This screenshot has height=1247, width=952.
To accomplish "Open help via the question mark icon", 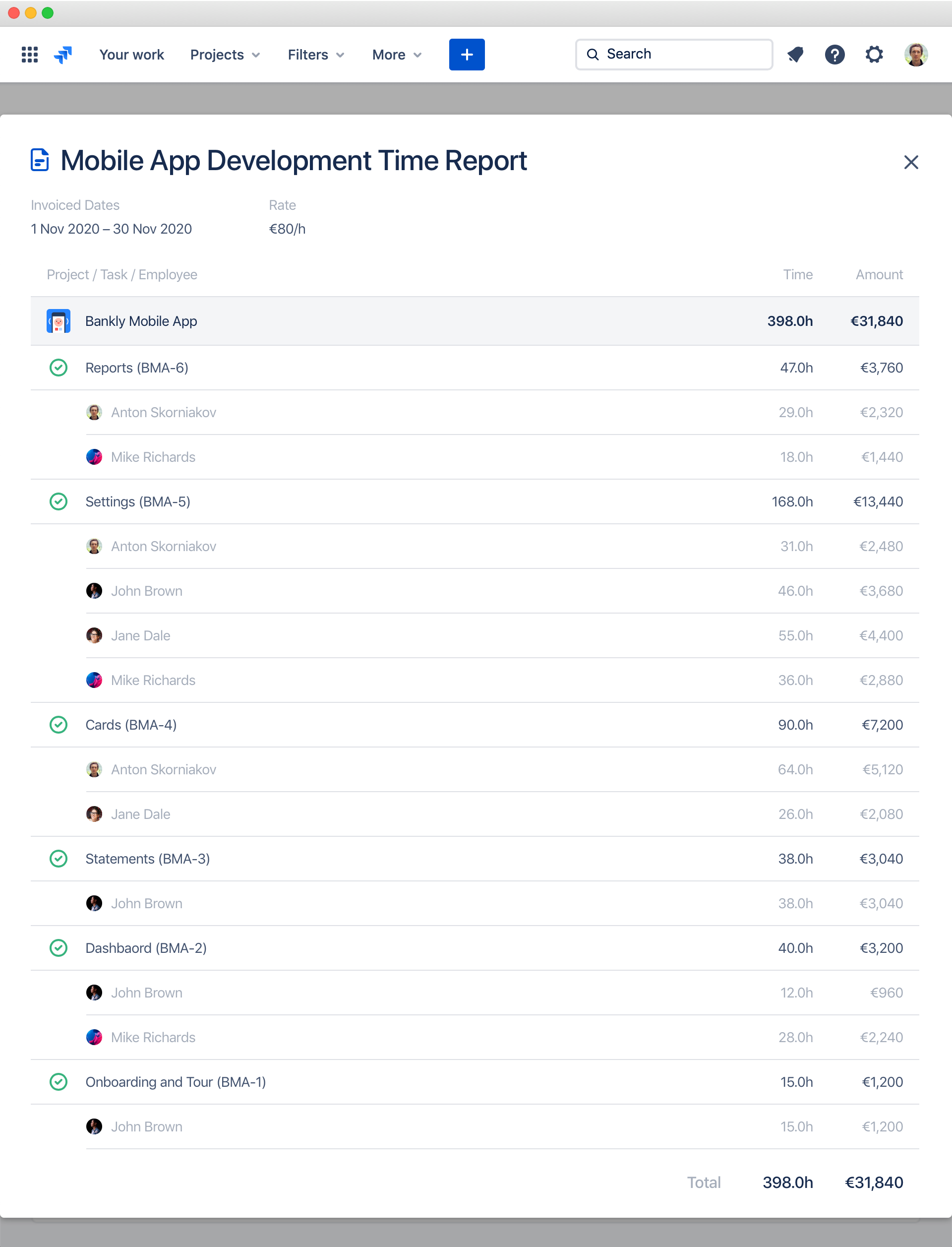I will coord(834,55).
